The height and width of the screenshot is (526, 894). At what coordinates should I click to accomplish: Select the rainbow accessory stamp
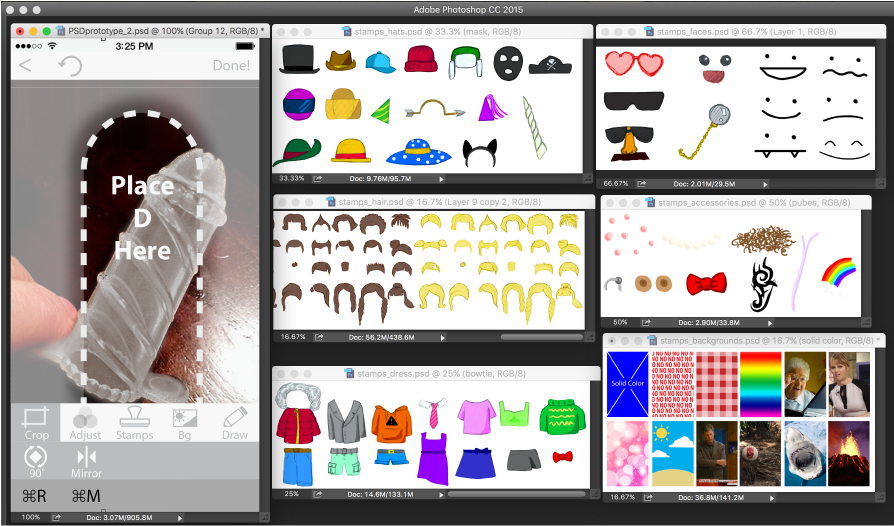pyautogui.click(x=839, y=272)
